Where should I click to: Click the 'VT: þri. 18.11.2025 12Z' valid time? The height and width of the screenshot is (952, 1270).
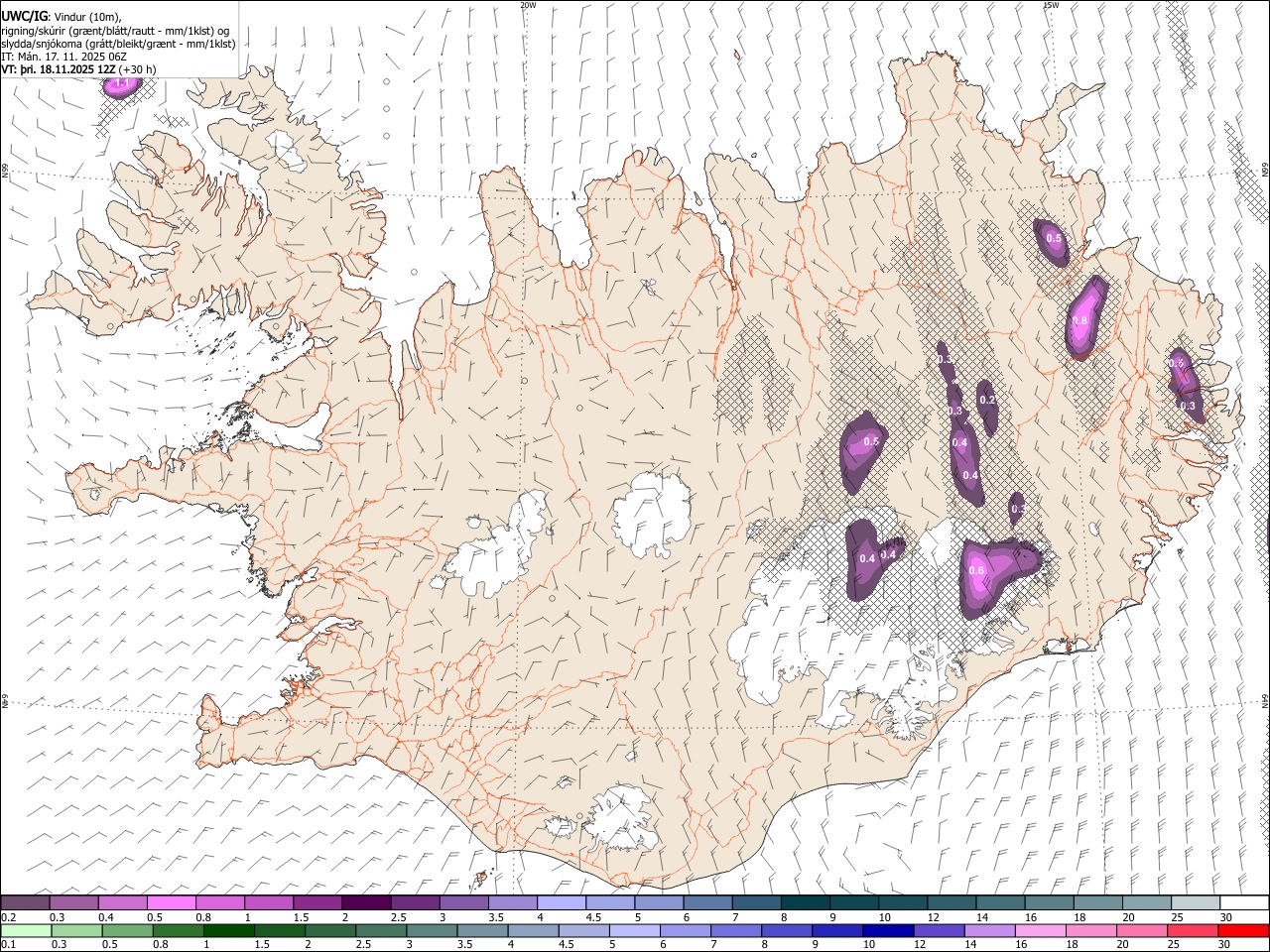(59, 69)
